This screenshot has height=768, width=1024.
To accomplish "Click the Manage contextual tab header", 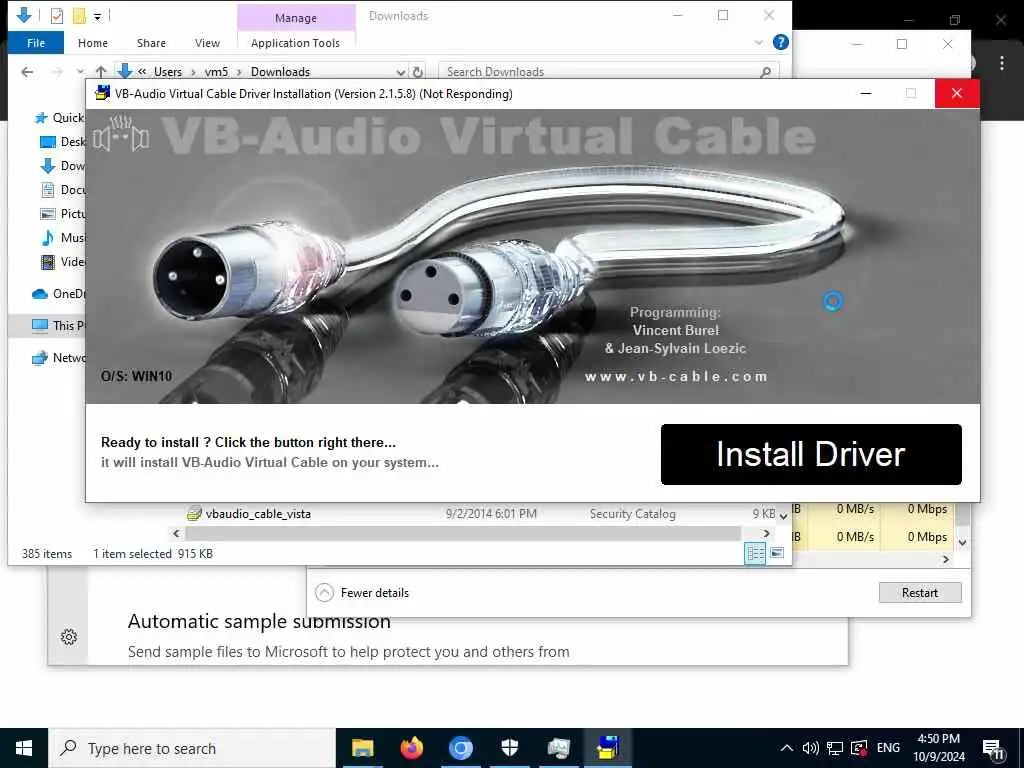I will [296, 18].
